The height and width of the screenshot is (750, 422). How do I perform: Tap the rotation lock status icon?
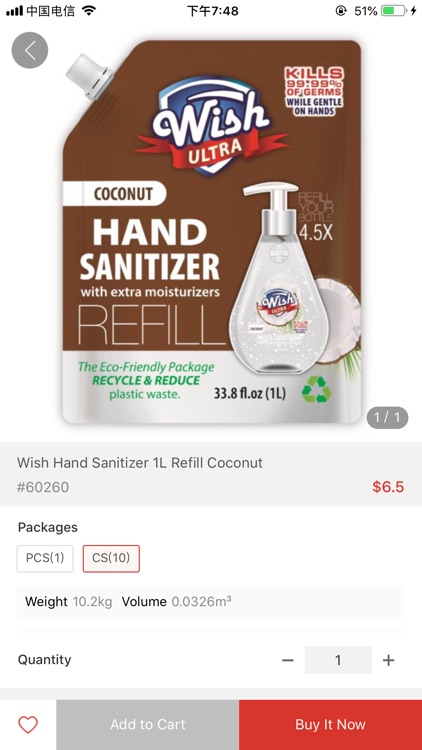pos(341,11)
